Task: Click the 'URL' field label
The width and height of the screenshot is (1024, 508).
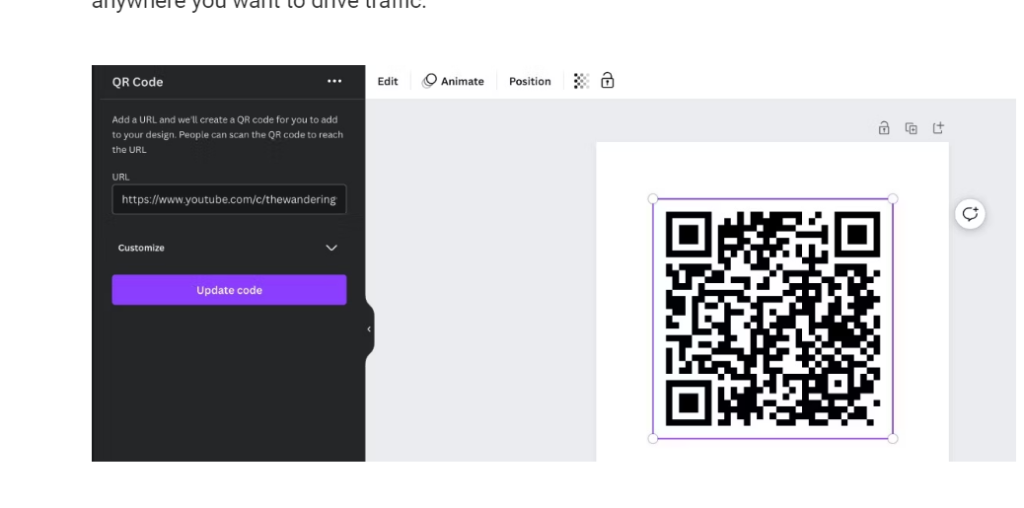Action: 121,176
